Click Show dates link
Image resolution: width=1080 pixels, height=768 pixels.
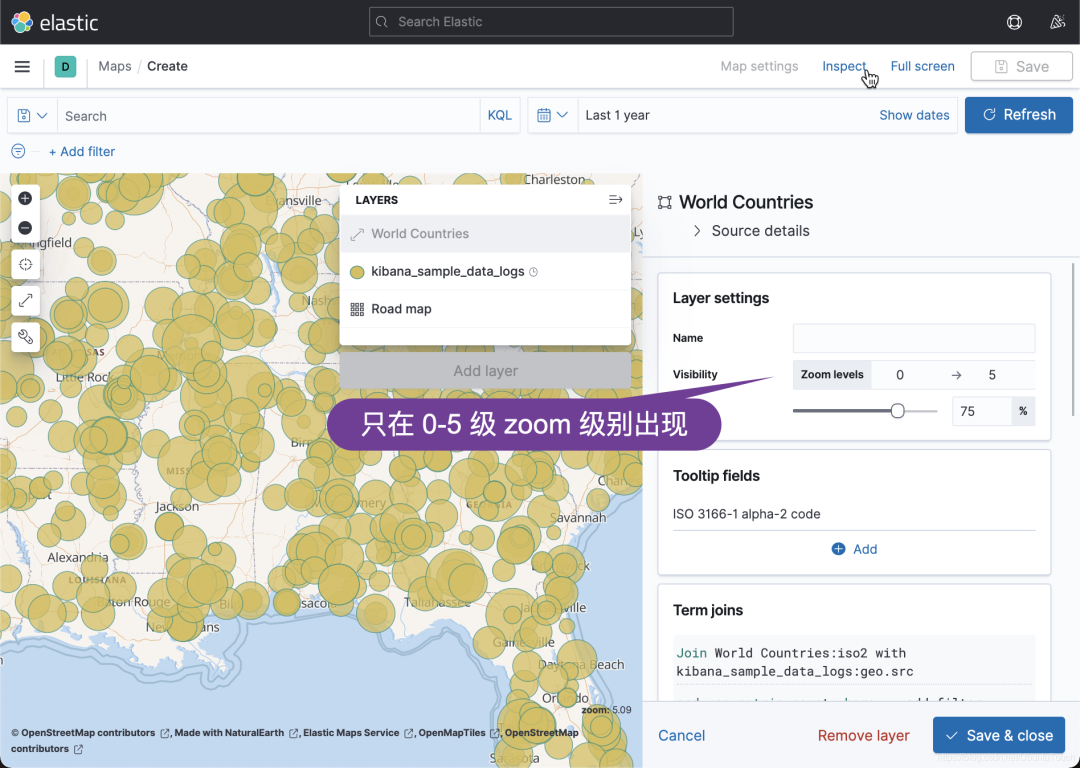point(914,115)
